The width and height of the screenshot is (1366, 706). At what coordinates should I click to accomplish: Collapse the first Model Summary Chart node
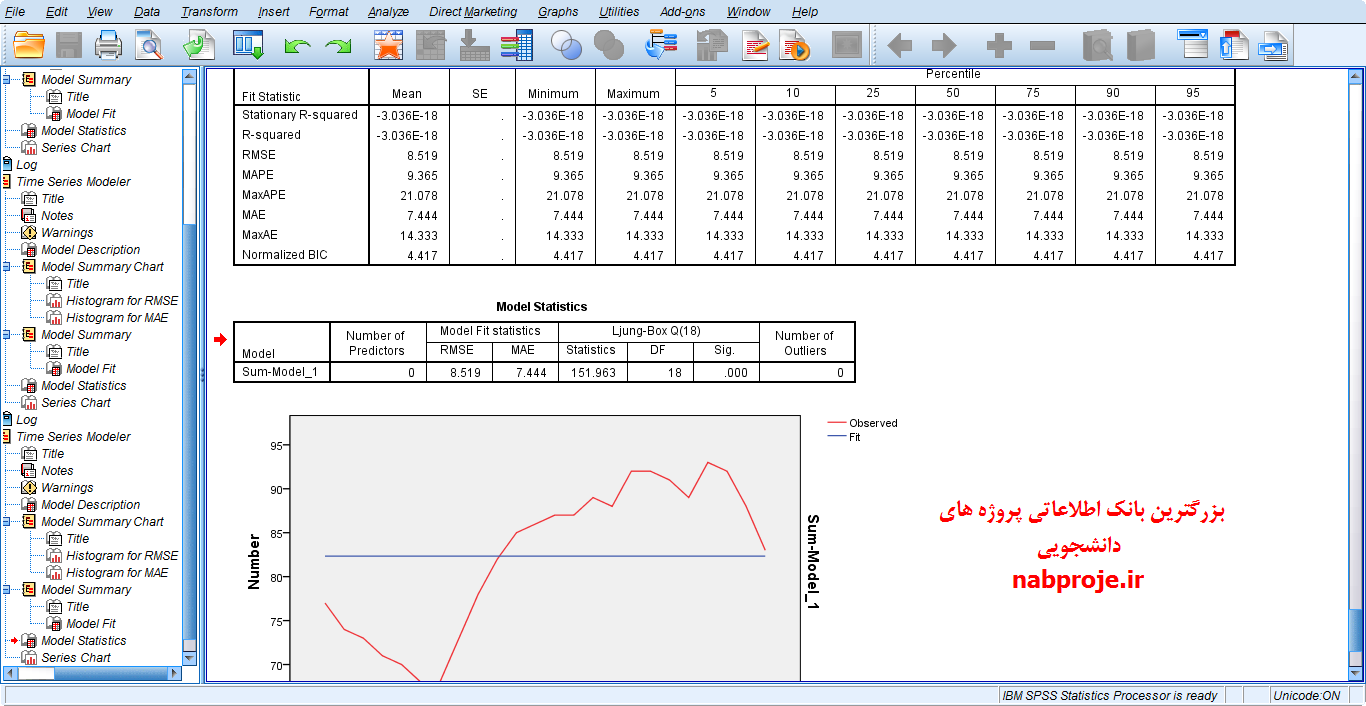[6, 267]
